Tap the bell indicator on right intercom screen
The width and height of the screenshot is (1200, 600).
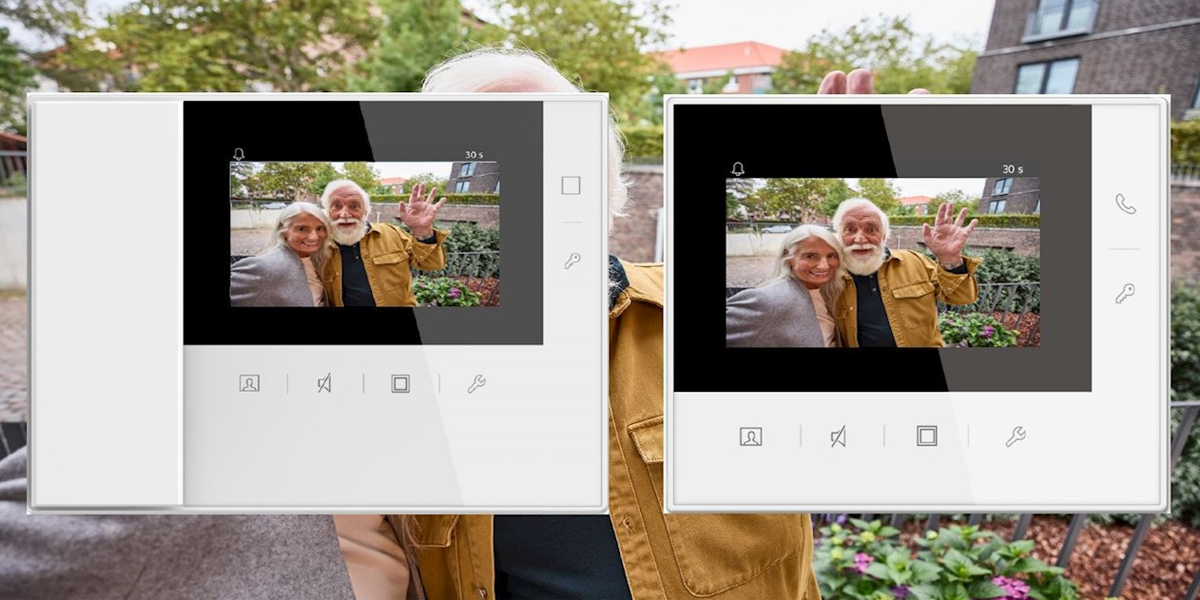(738, 169)
